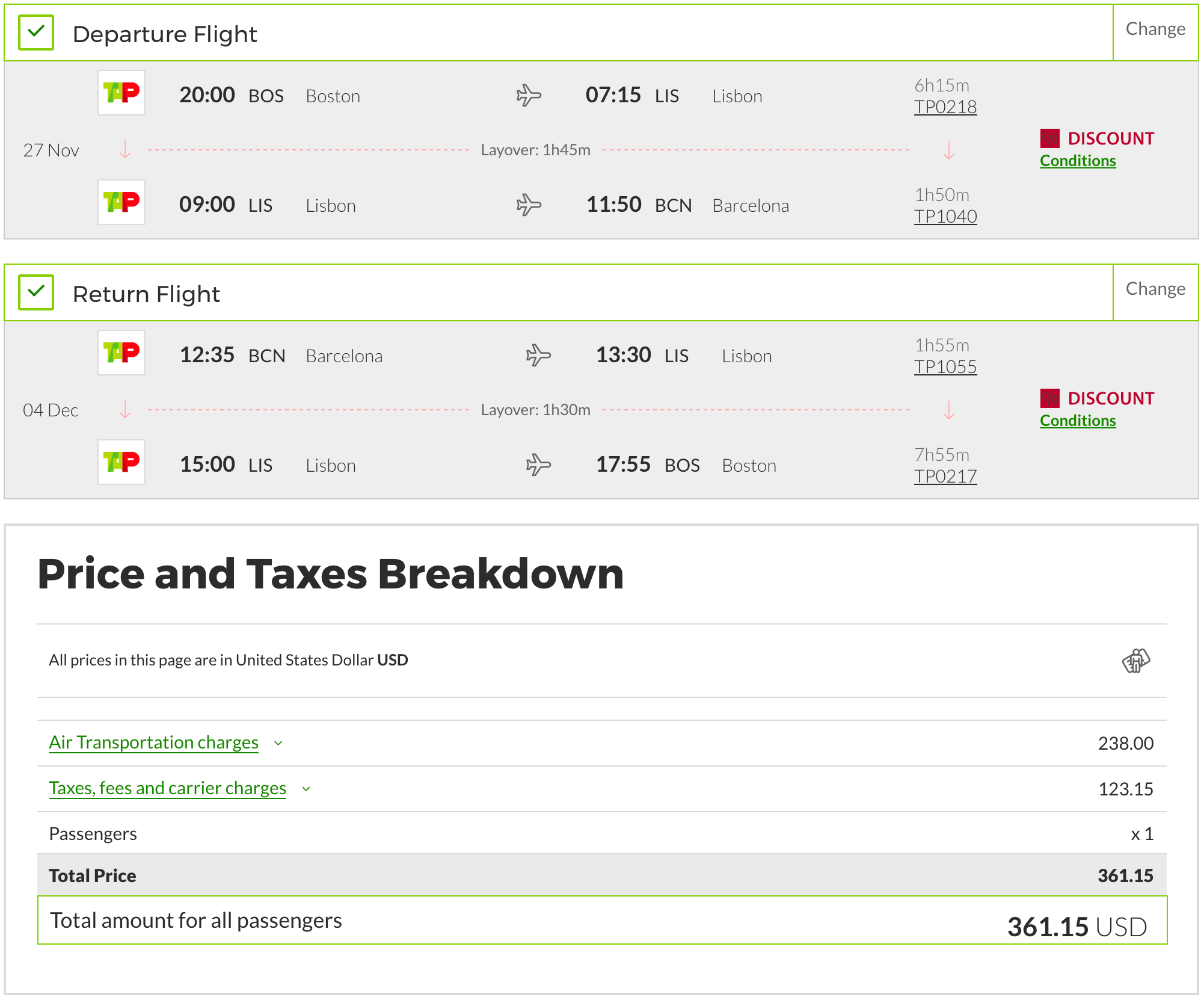Click the red discount percent icon for the departure flight
This screenshot has width=1204, height=1000.
pyautogui.click(x=1049, y=138)
